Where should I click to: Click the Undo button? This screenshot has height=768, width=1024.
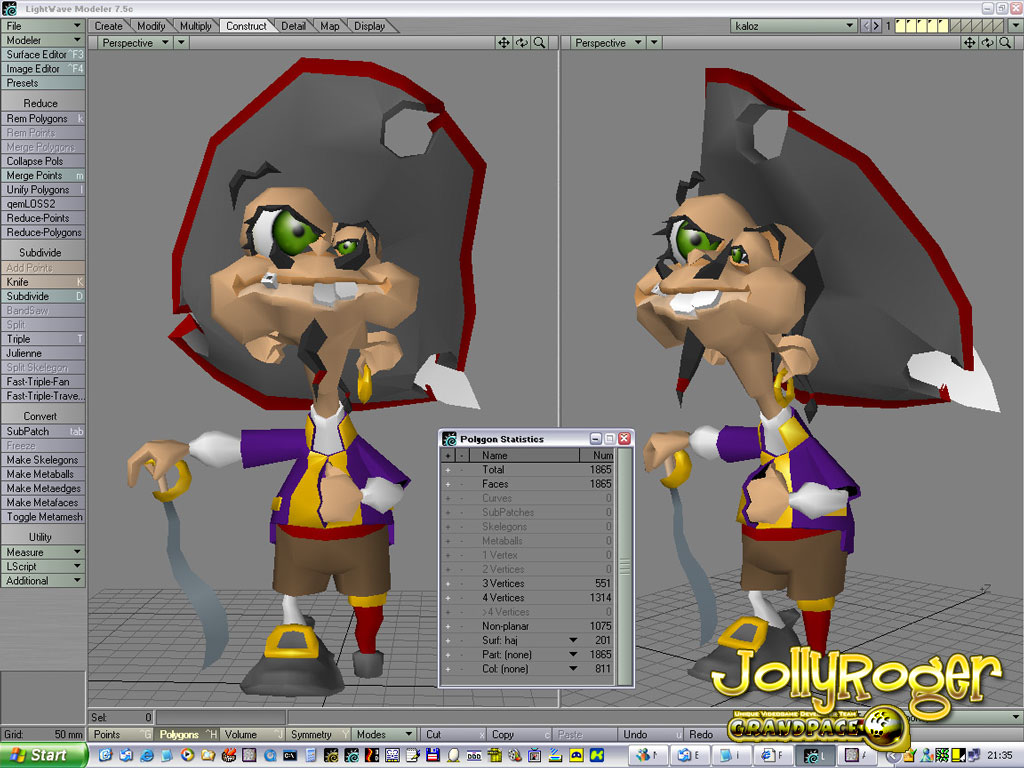click(650, 735)
